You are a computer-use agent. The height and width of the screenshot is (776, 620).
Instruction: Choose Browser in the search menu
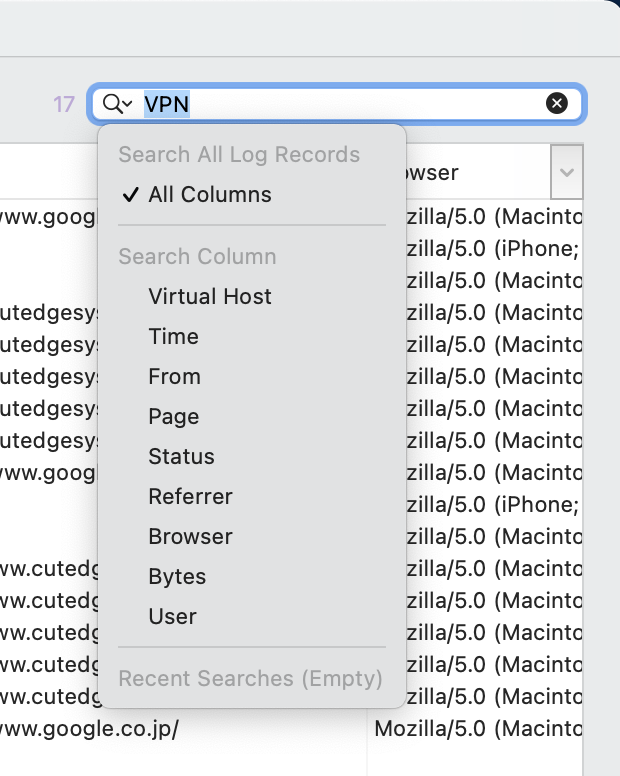click(x=190, y=536)
